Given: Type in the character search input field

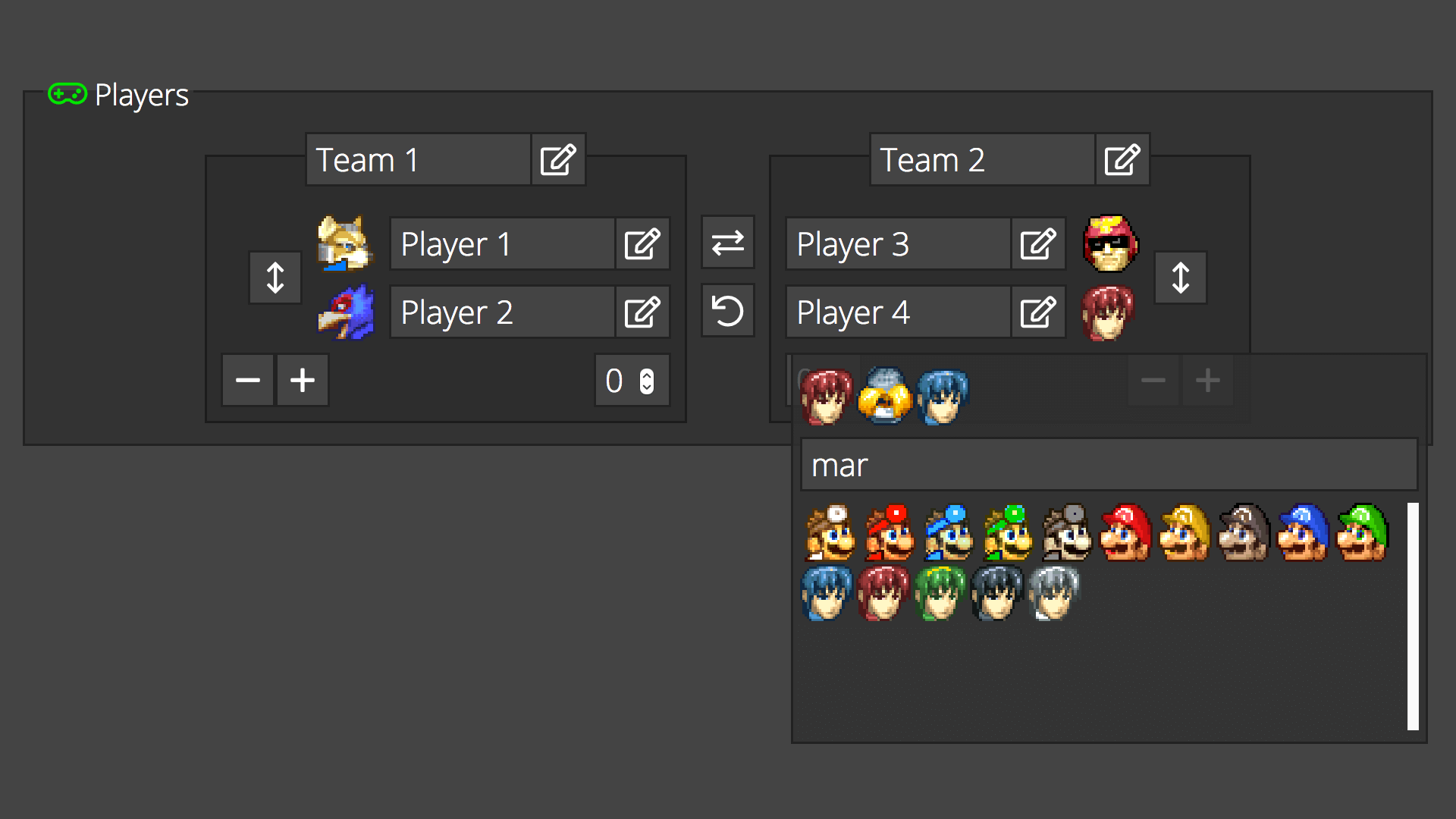Looking at the screenshot, I should tap(1108, 463).
